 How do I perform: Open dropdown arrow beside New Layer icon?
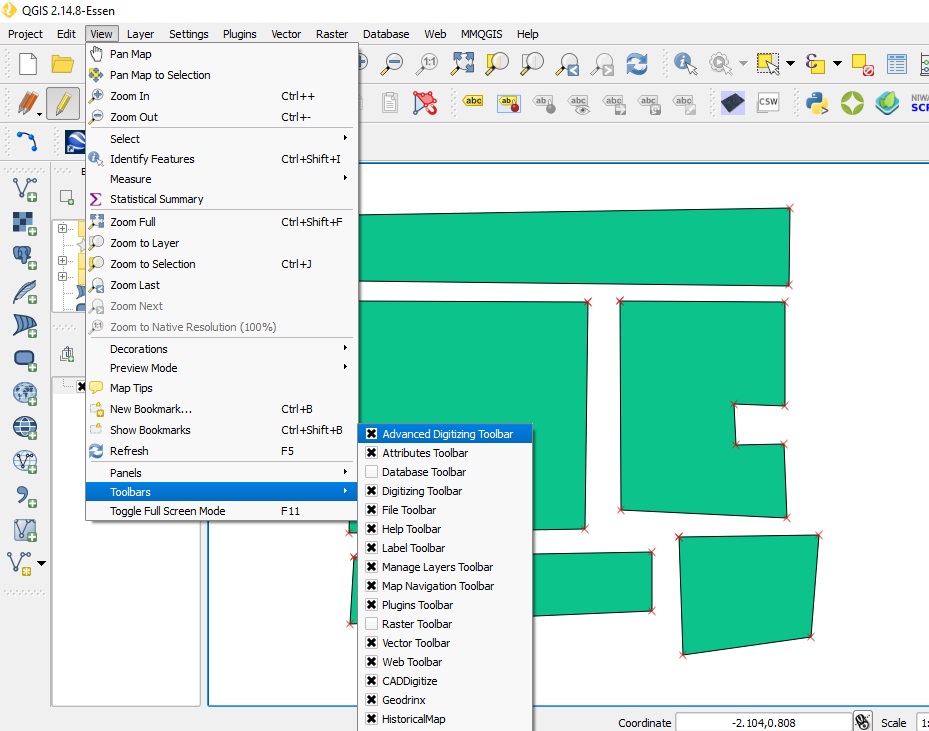click(x=41, y=563)
